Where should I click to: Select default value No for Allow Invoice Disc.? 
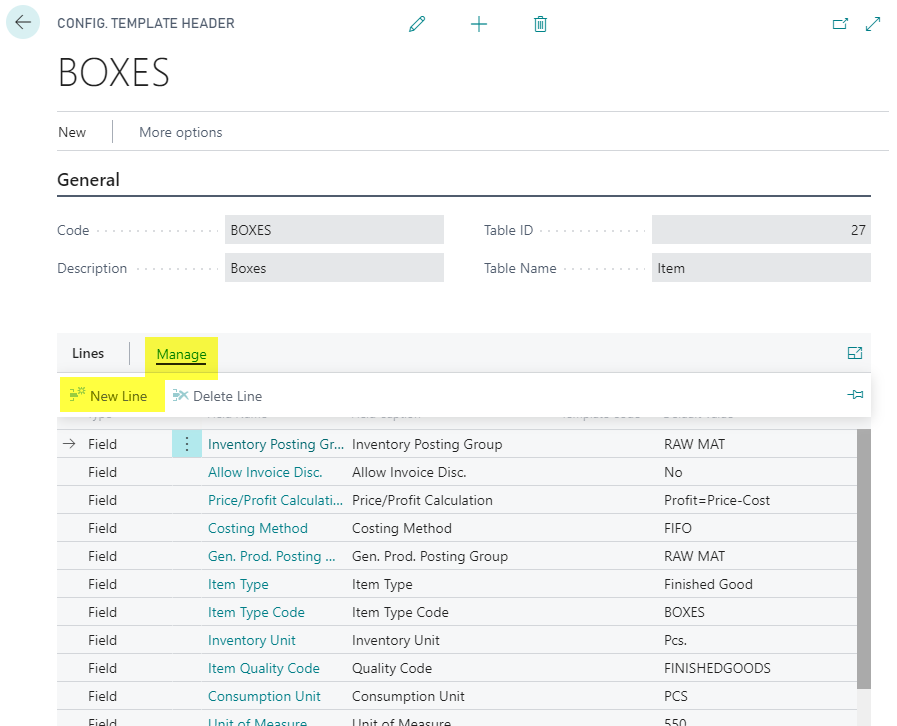tap(673, 473)
